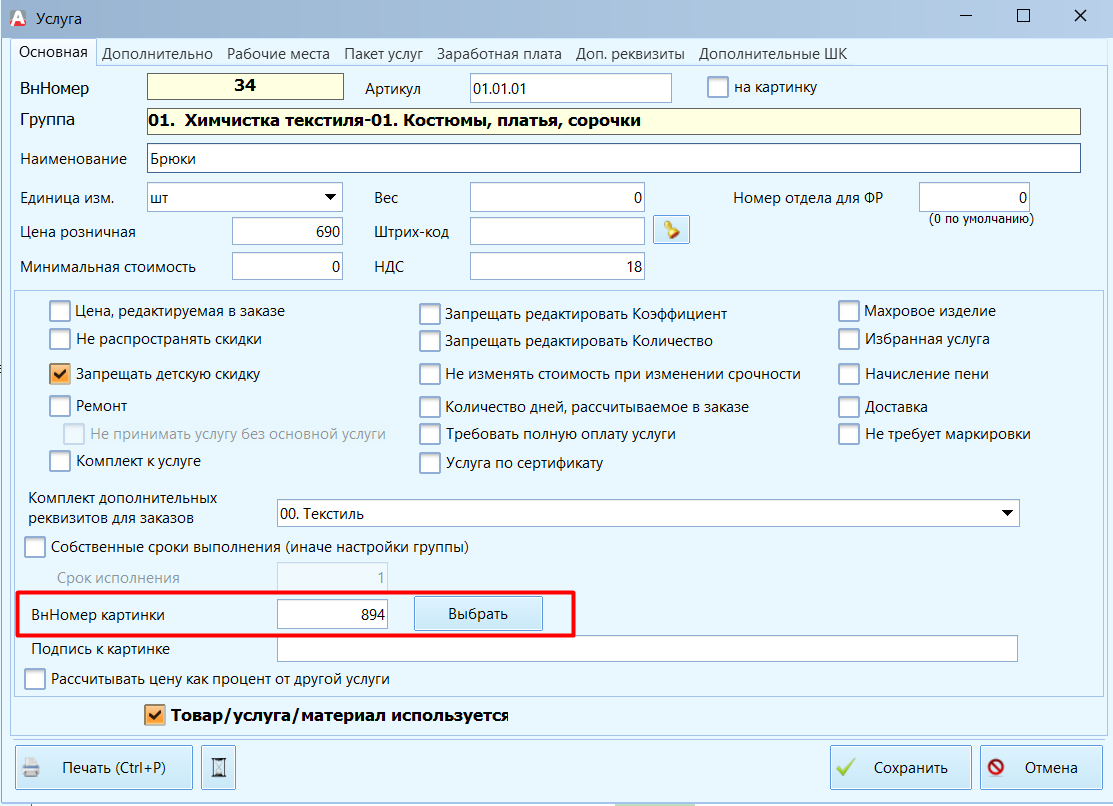This screenshot has width=1113, height=806.
Task: Click the ВнНомер картинки field
Action: pyautogui.click(x=332, y=614)
